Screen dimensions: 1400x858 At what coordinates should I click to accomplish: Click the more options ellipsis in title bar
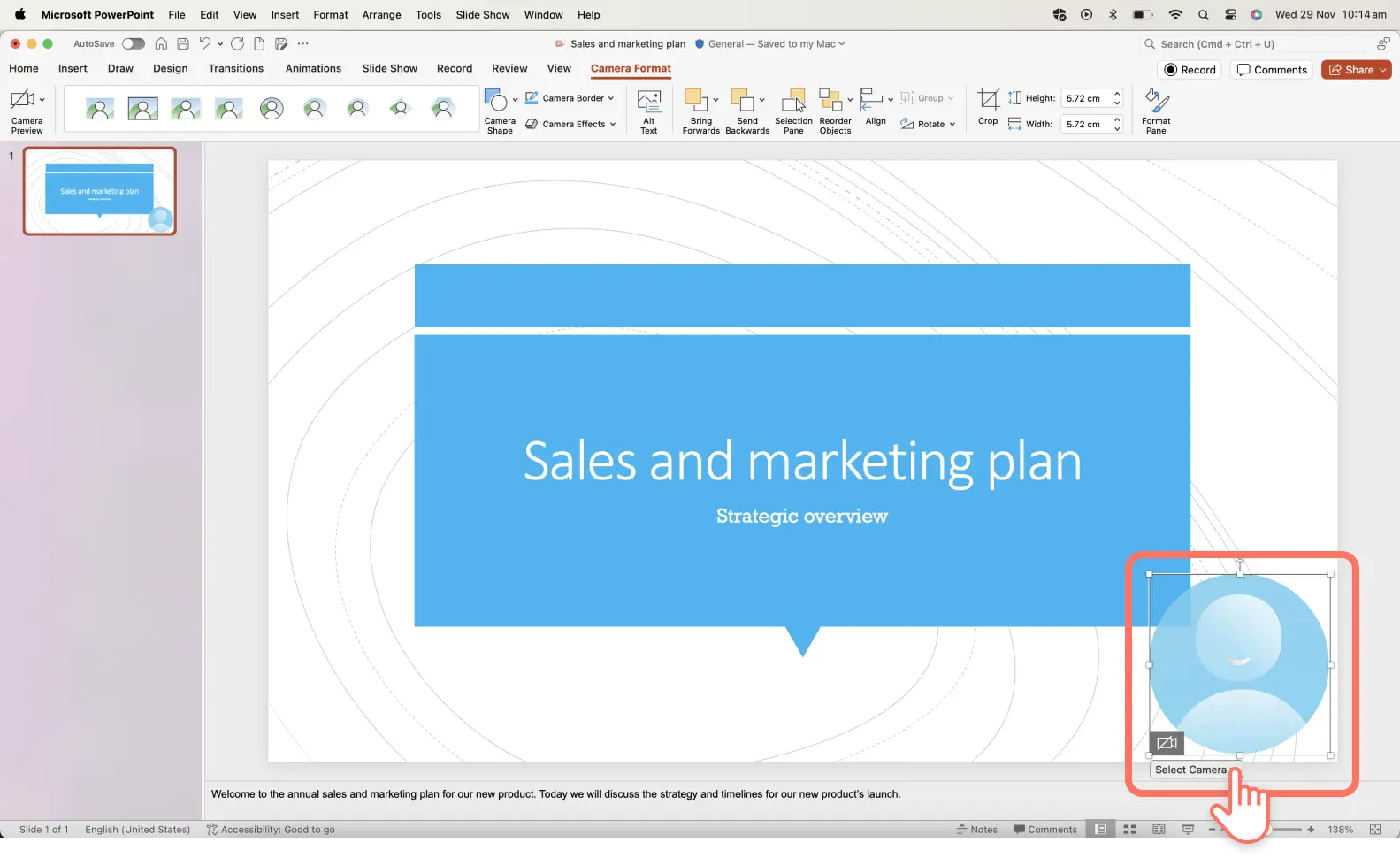[x=303, y=43]
